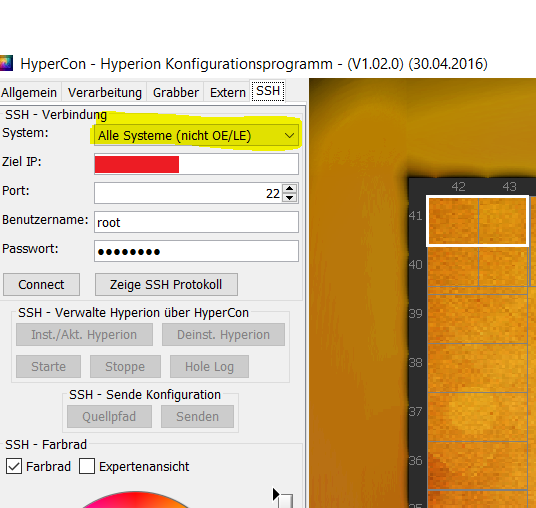Focus the Benutzername field containing root

click(x=196, y=222)
